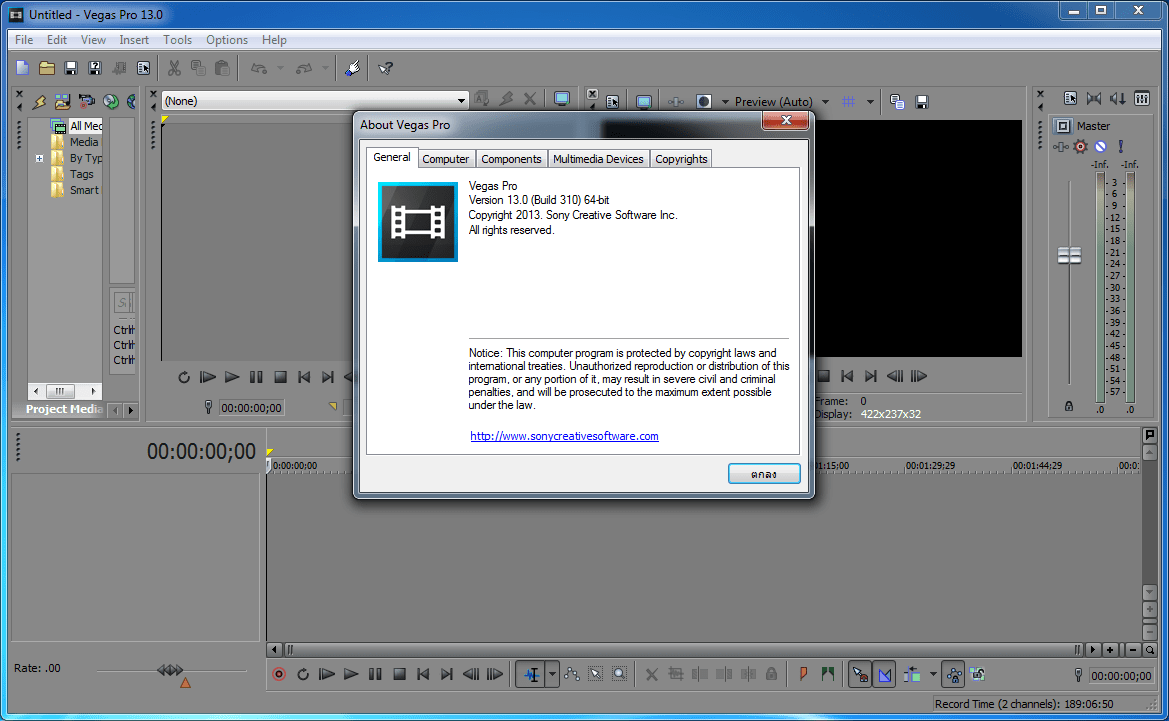Toggle Ignore Event Grouping in timeline toolbar
Screen dimensions: 1169x721
(977, 675)
